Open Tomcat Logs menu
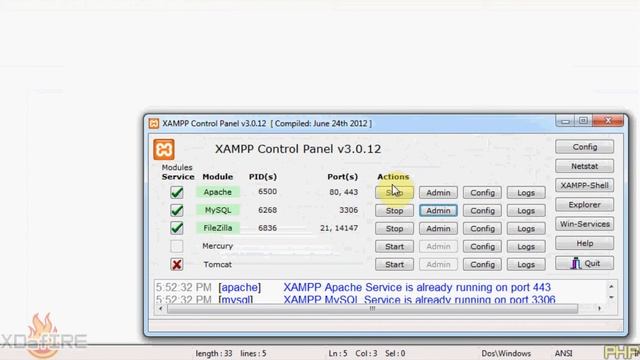640x360 pixels. click(x=526, y=264)
